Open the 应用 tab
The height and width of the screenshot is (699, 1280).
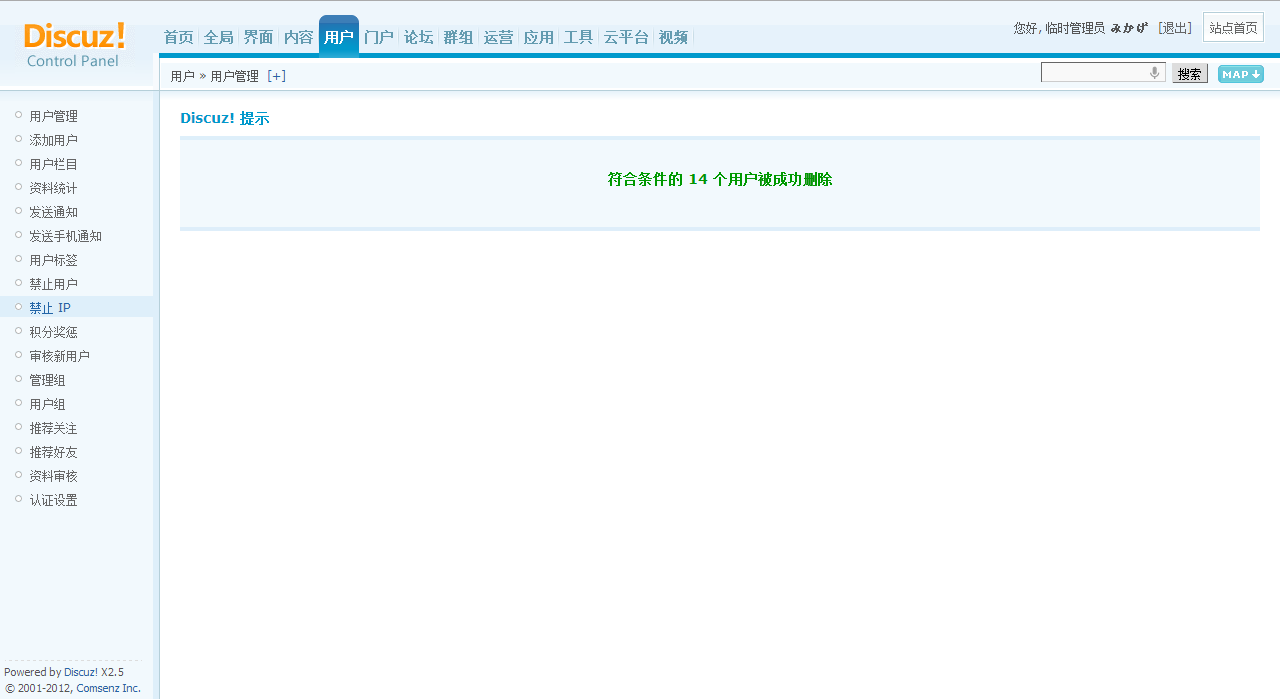539,38
